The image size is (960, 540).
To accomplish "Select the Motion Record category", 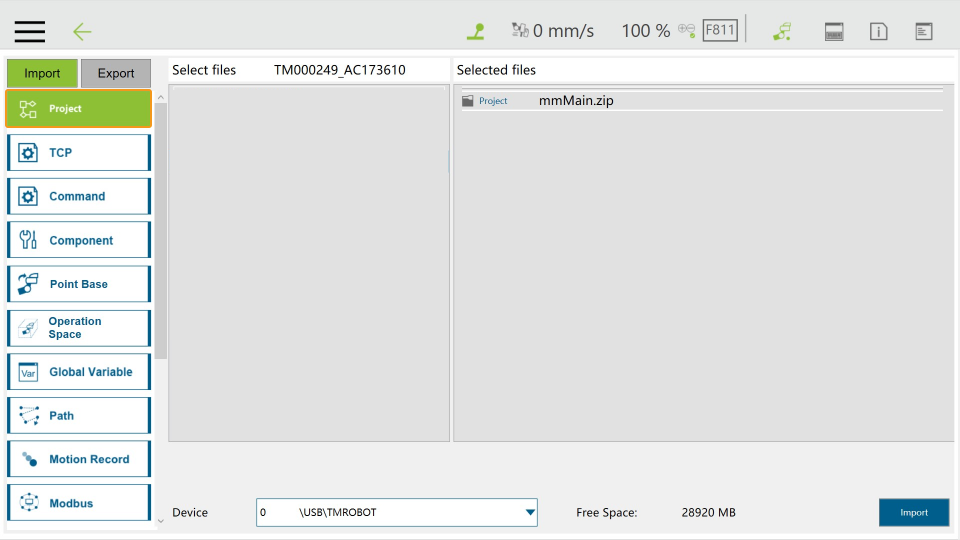I will [x=78, y=459].
